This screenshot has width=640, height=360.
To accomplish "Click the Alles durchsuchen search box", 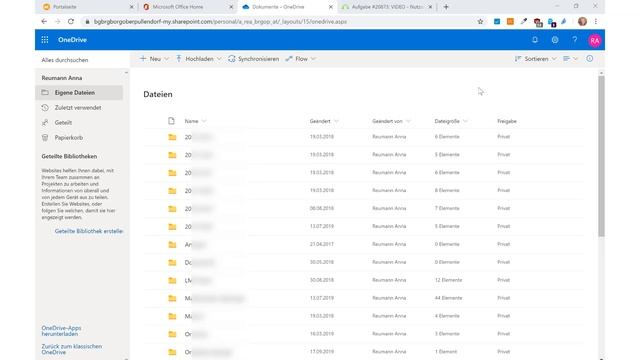I will [82, 60].
